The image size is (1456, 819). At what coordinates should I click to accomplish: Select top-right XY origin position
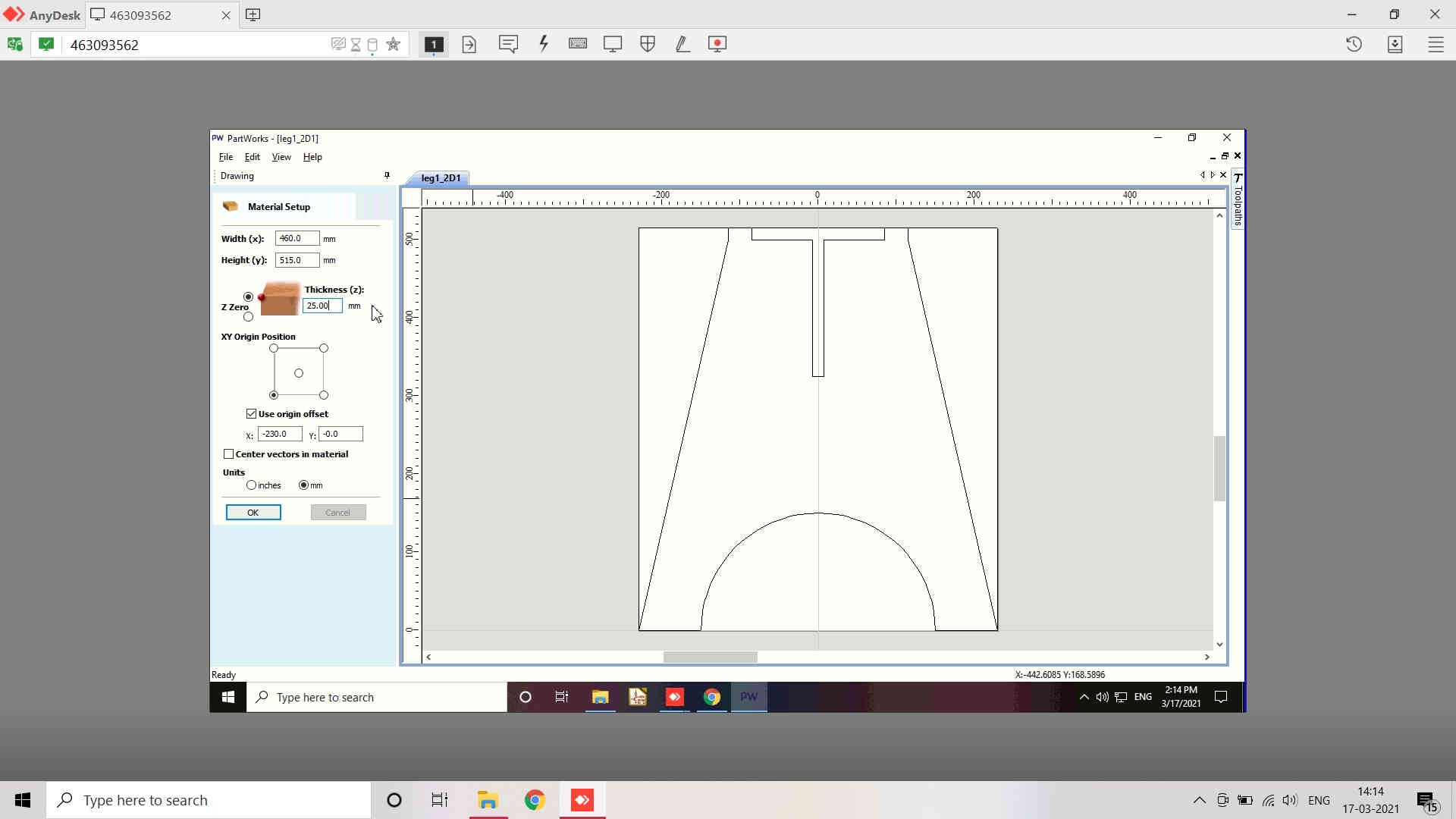click(x=324, y=348)
